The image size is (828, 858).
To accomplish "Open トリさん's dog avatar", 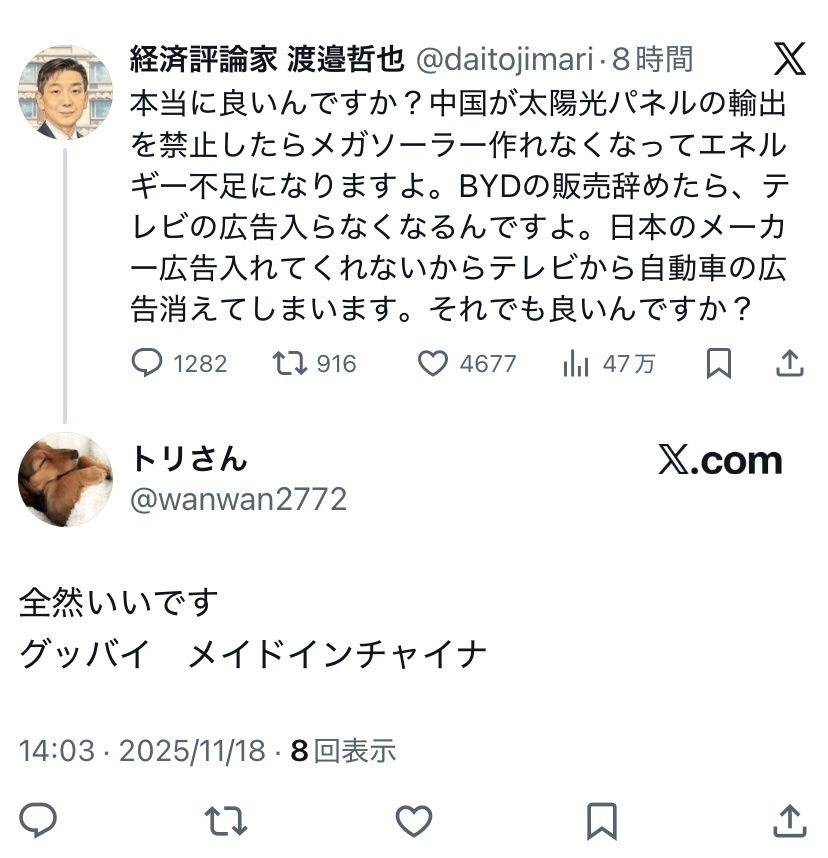I will pos(65,479).
